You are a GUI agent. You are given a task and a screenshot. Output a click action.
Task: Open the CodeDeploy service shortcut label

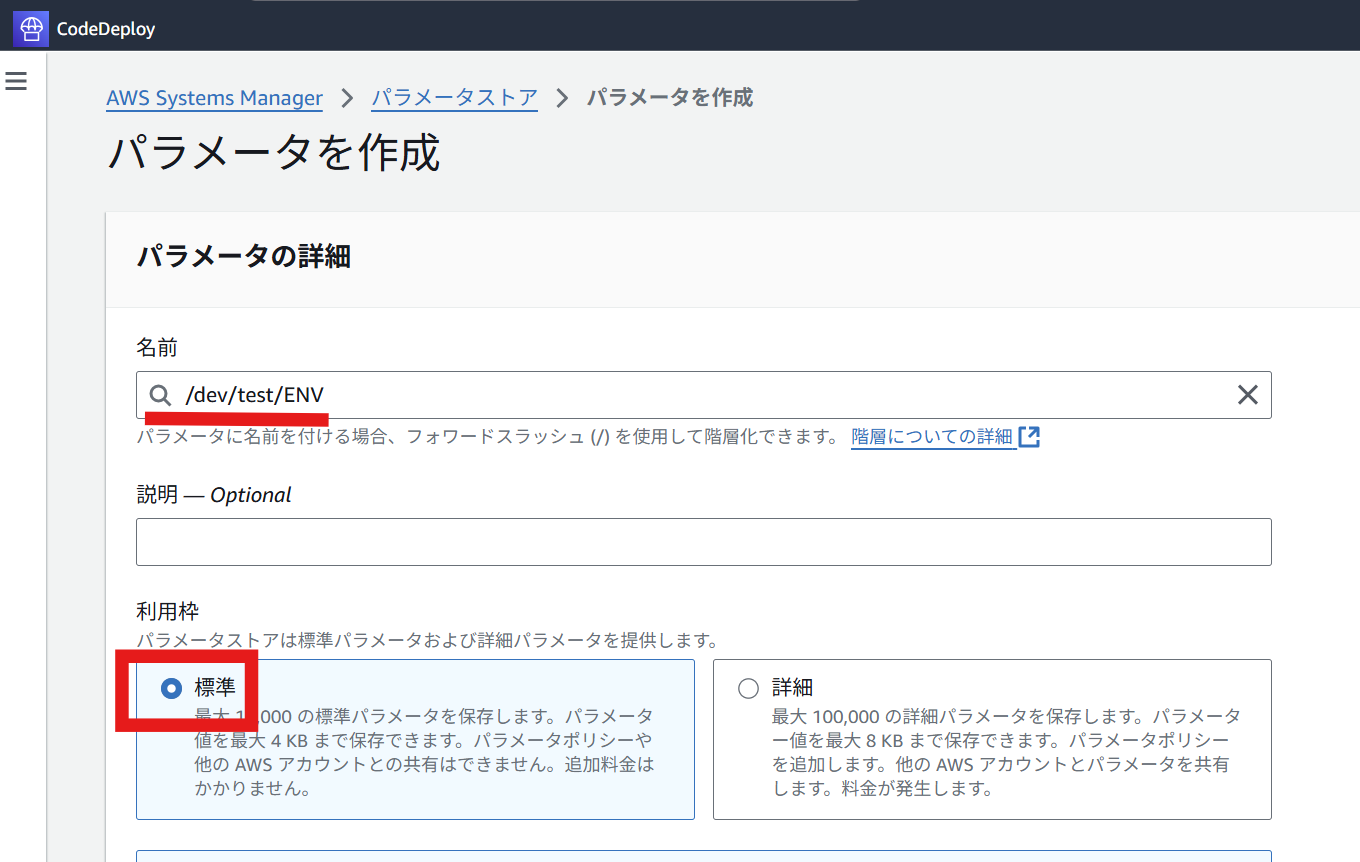point(106,29)
